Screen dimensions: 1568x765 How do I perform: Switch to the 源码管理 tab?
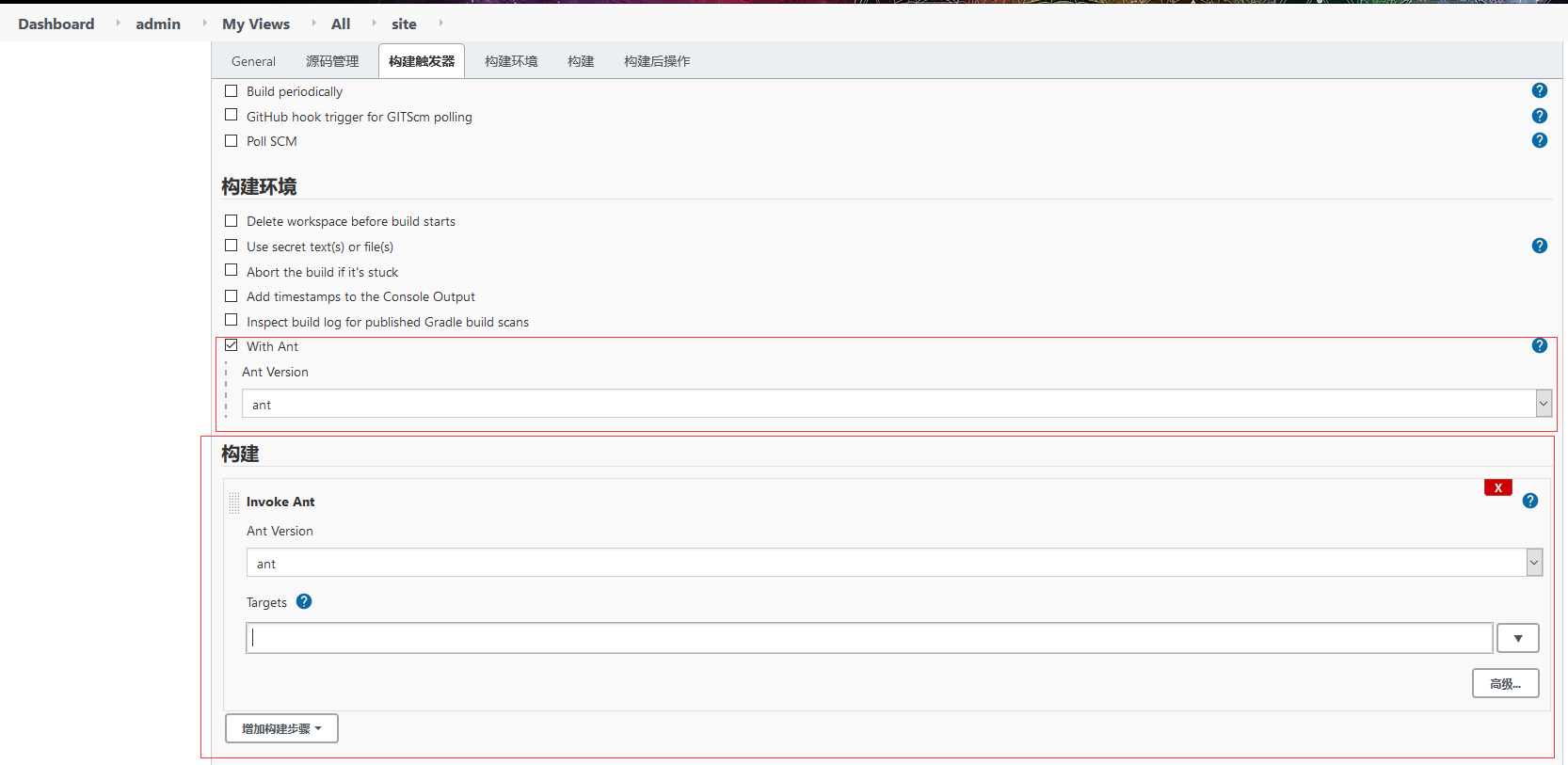[x=332, y=61]
